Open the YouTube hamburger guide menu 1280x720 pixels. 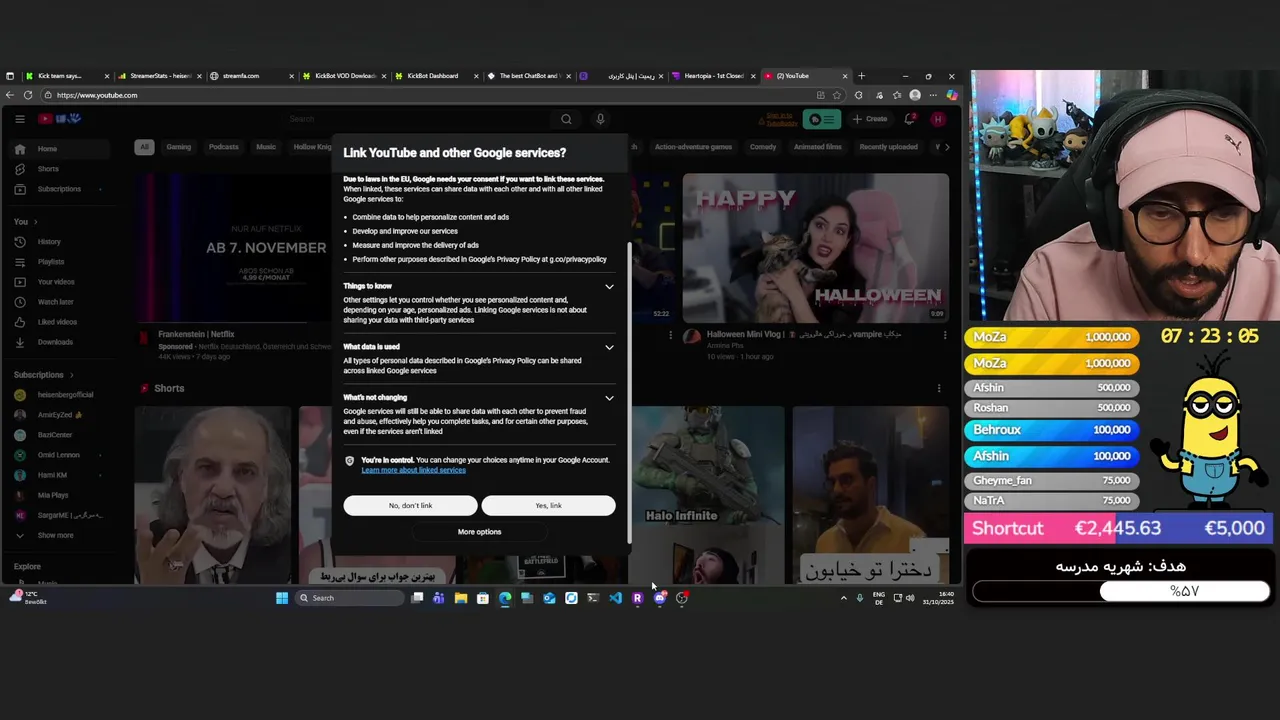pyautogui.click(x=19, y=119)
